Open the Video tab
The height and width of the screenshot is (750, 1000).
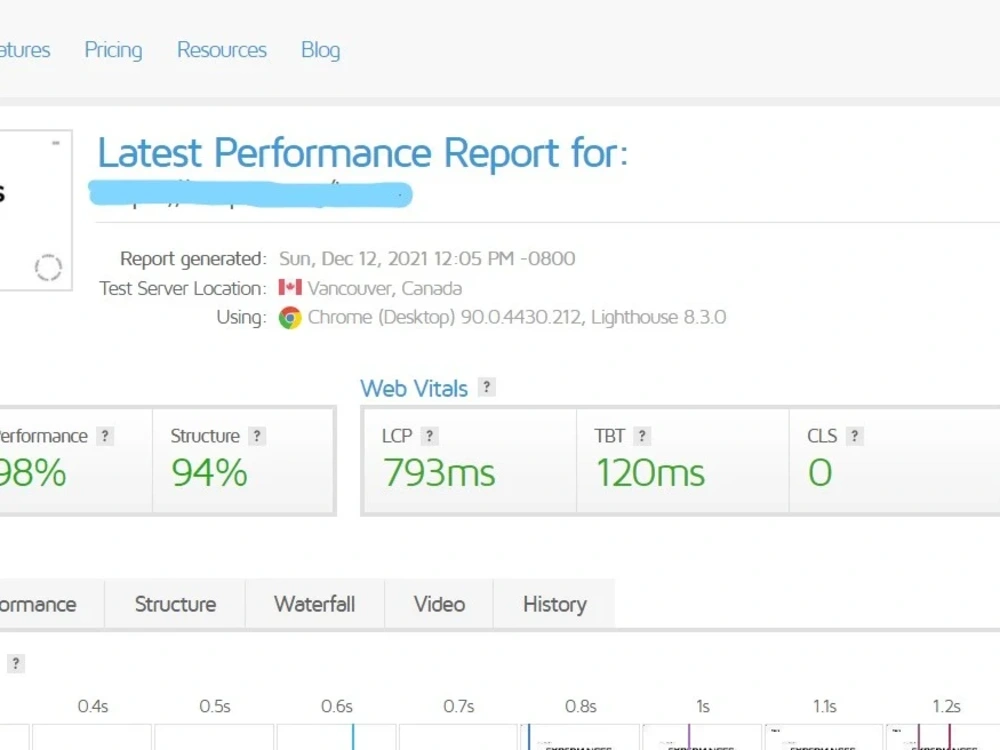(439, 604)
